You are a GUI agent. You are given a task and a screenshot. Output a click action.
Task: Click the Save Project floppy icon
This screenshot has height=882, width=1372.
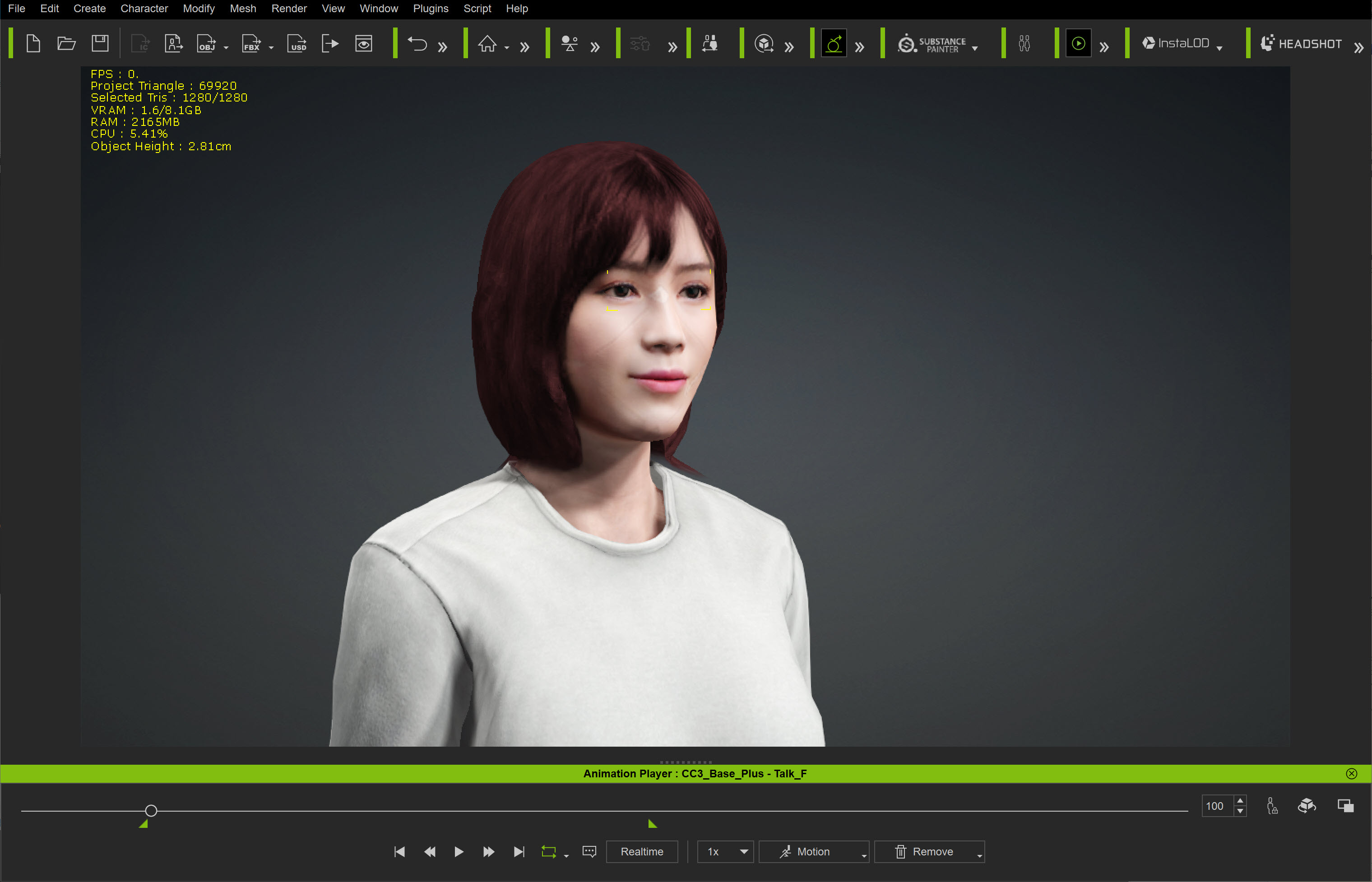[100, 43]
